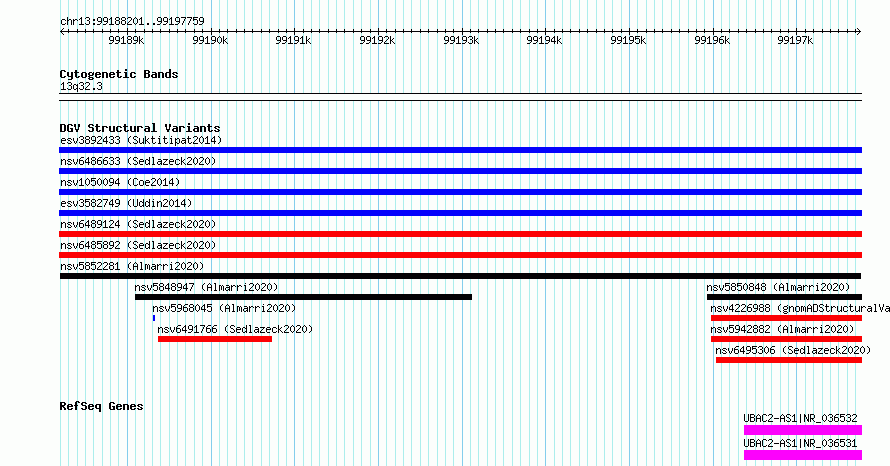Select the red bar under nsv6495306

789,360
